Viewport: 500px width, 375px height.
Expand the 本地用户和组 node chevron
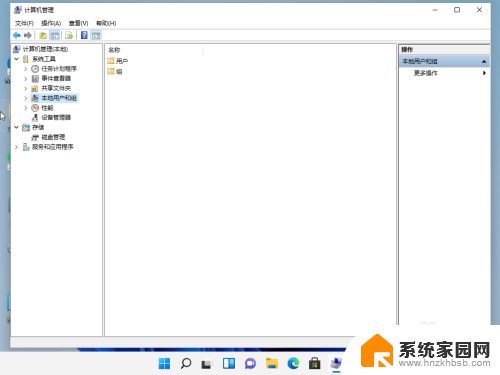(x=26, y=98)
